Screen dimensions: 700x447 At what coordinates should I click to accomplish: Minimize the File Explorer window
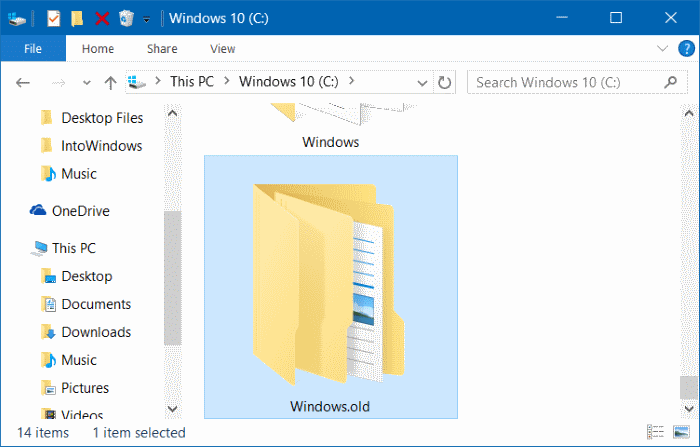pyautogui.click(x=562, y=18)
